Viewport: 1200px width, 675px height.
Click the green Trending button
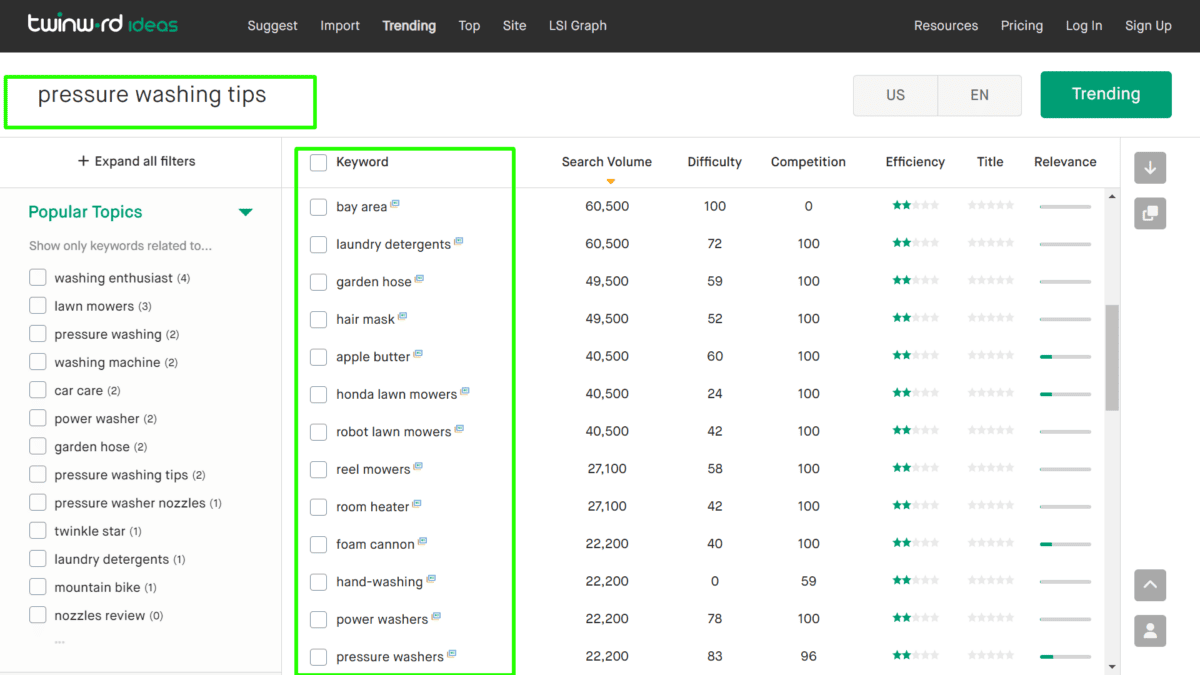(1106, 94)
